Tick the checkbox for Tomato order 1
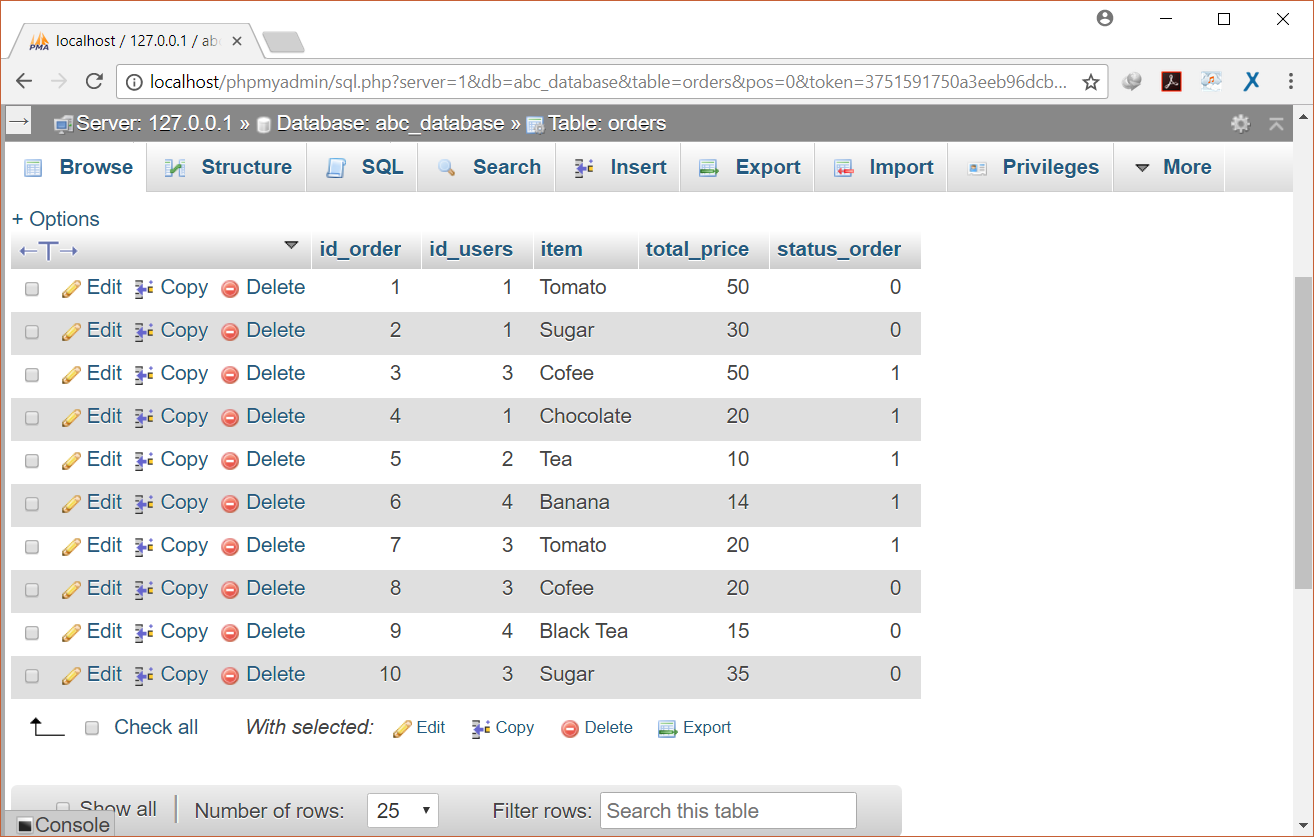This screenshot has width=1314, height=837. [32, 289]
